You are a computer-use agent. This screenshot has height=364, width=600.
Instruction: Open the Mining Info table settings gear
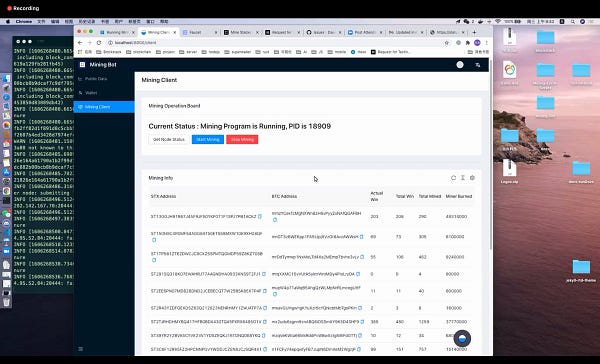tap(472, 178)
